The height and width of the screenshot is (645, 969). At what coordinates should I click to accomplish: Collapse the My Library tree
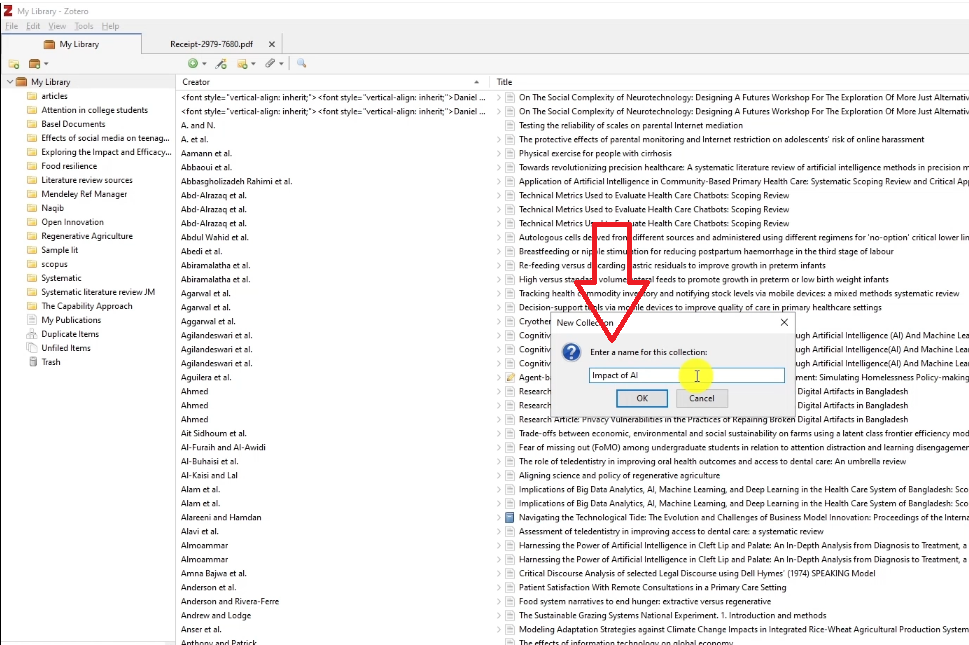(10, 82)
